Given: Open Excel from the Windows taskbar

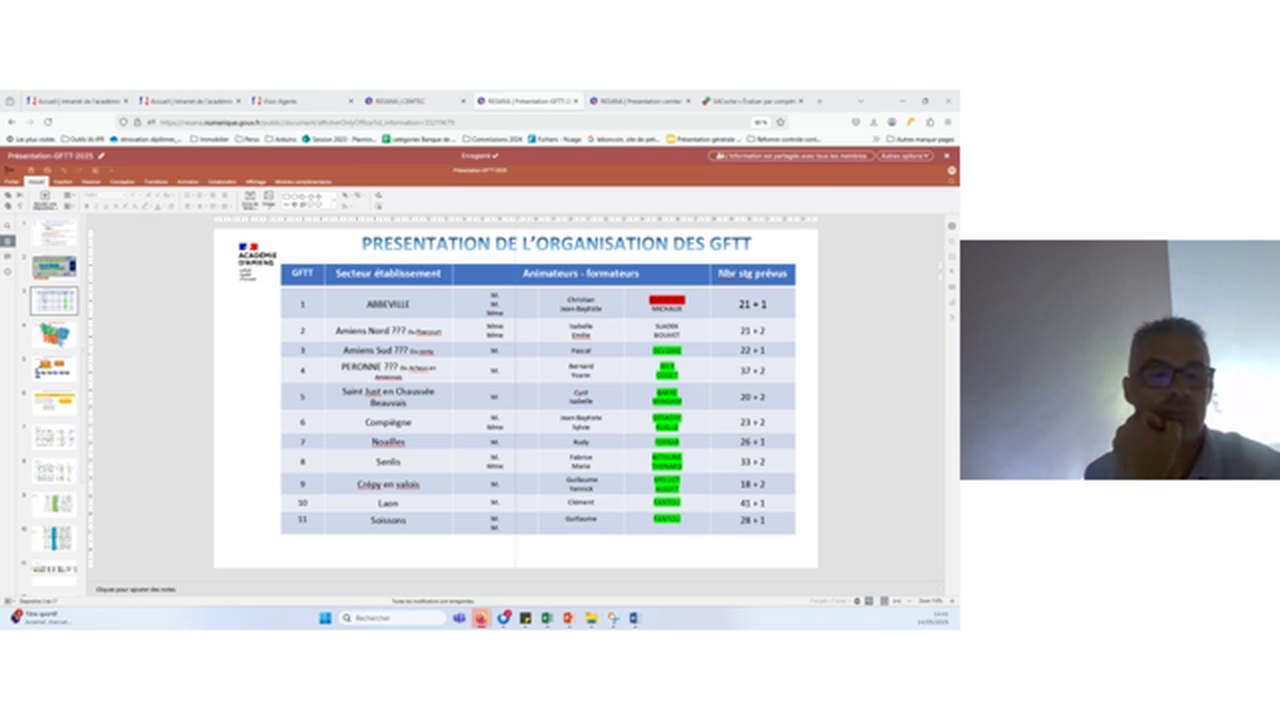Looking at the screenshot, I should click(x=546, y=618).
